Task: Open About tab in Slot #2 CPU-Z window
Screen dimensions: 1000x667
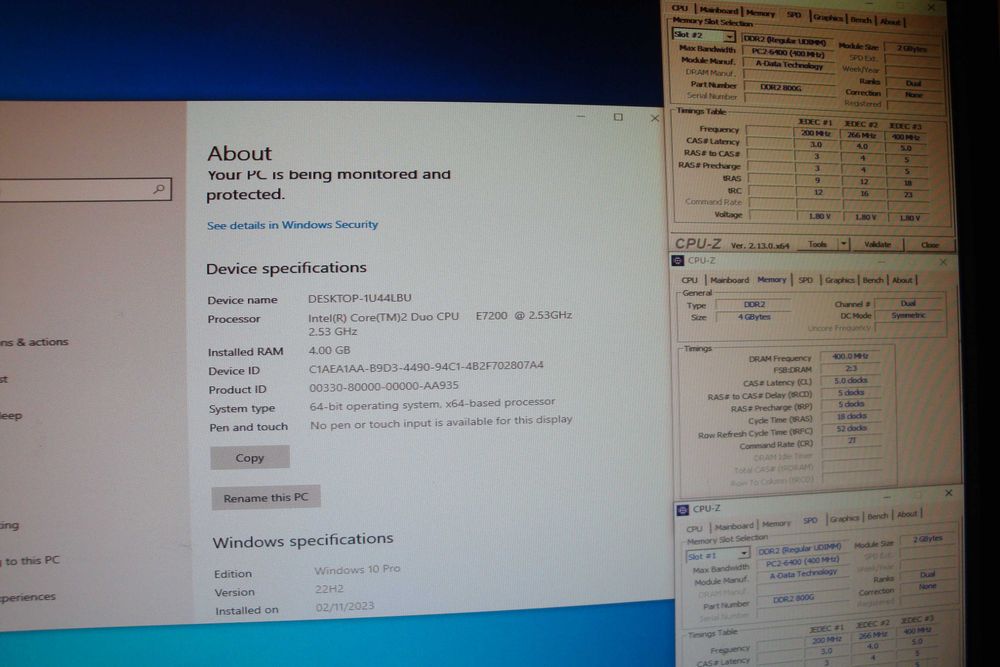Action: click(890, 22)
